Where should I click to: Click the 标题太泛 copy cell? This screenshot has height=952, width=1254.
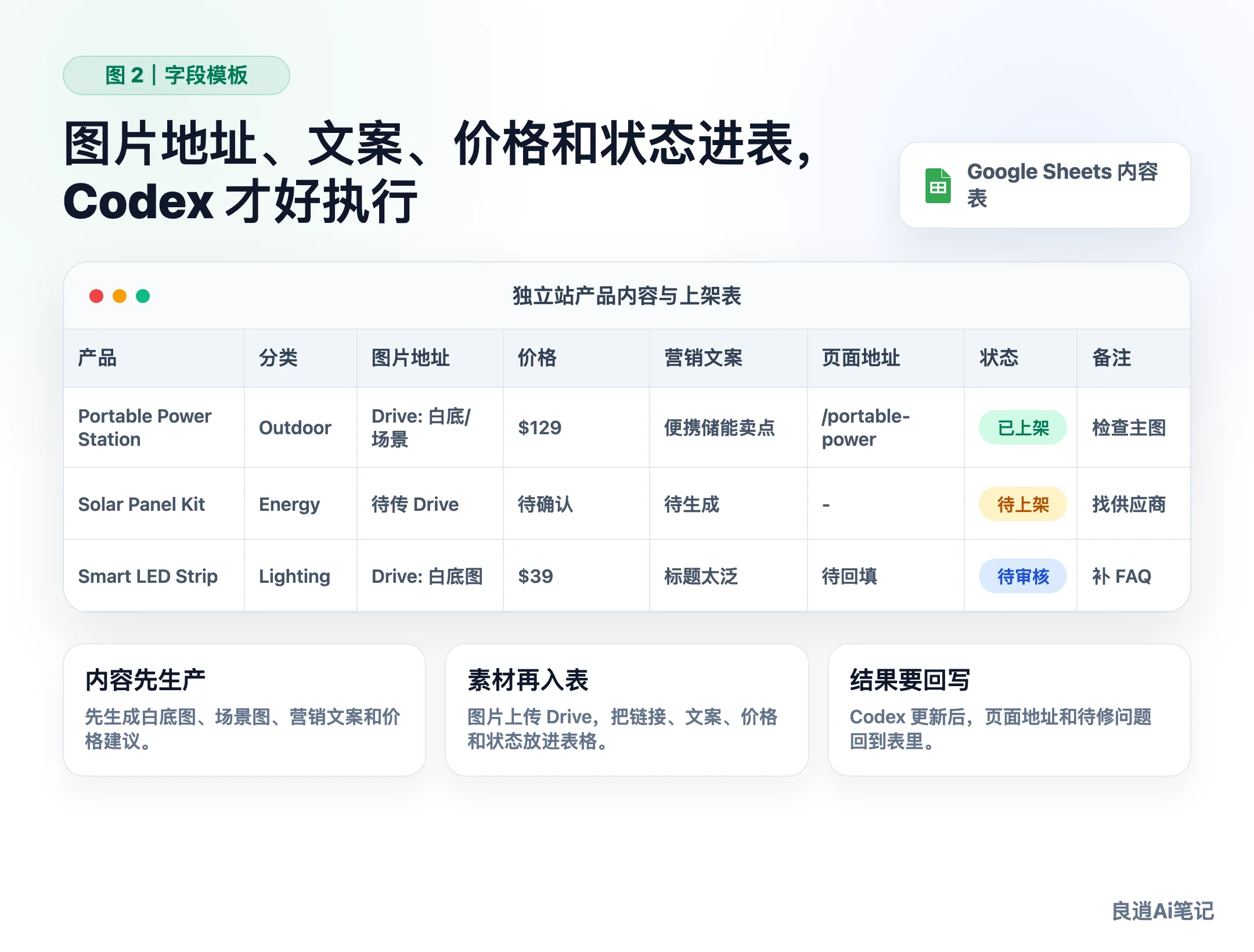[729, 576]
